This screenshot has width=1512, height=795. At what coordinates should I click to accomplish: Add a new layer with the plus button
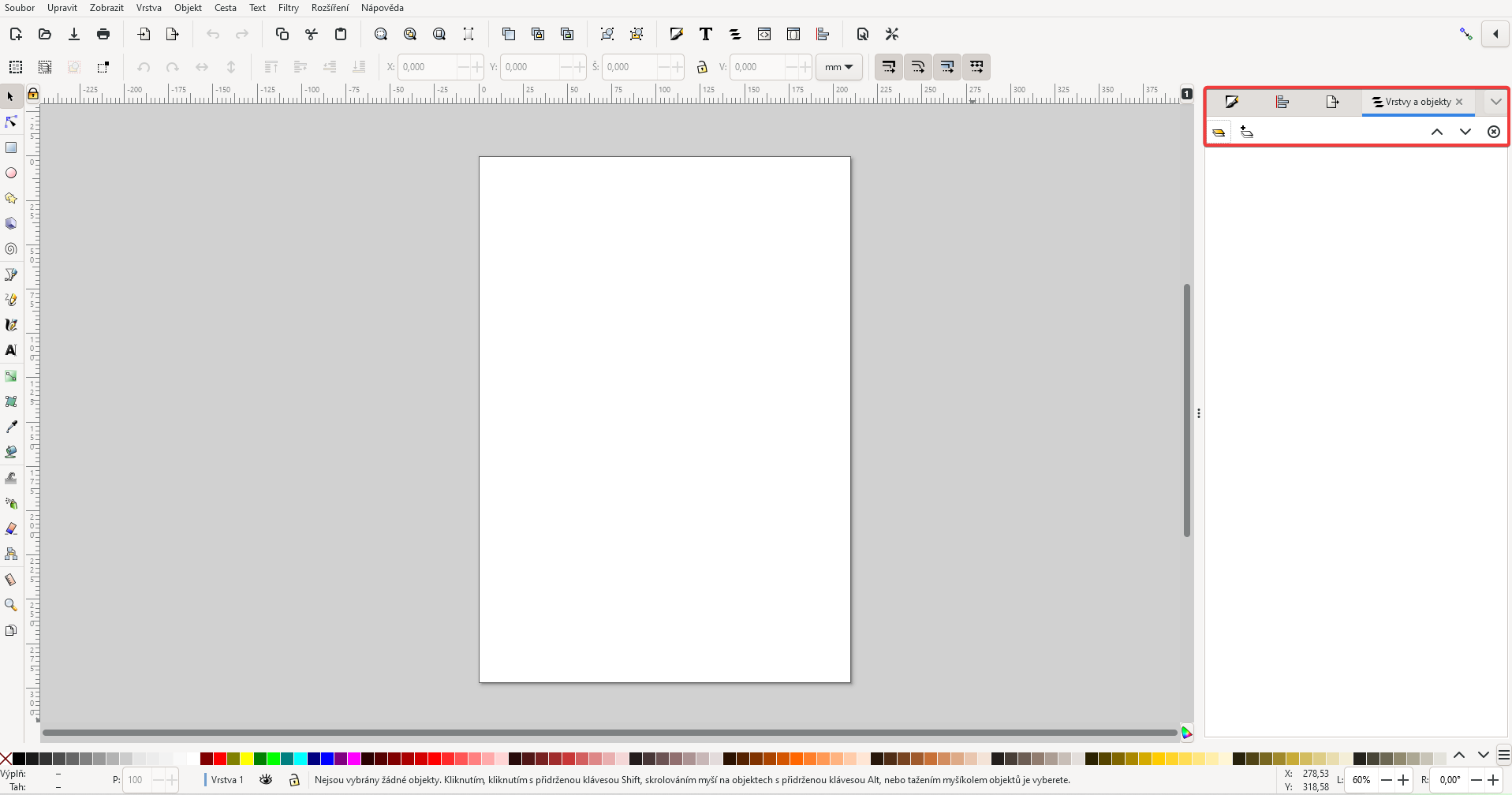[x=1247, y=132]
